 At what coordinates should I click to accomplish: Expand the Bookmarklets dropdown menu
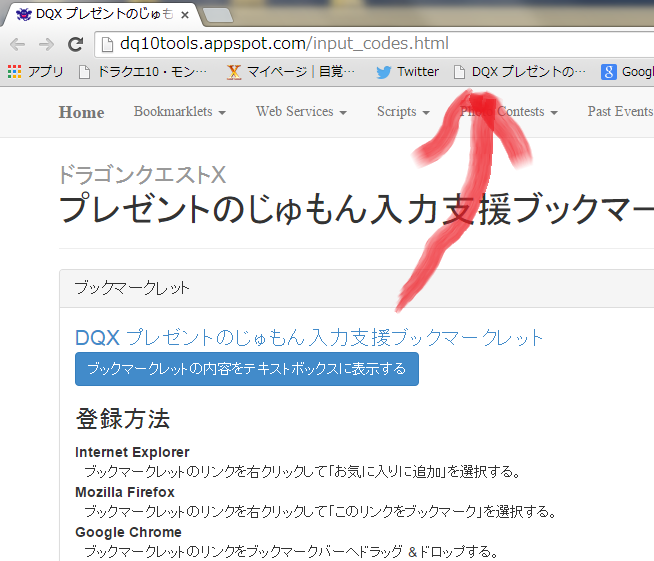pyautogui.click(x=180, y=112)
